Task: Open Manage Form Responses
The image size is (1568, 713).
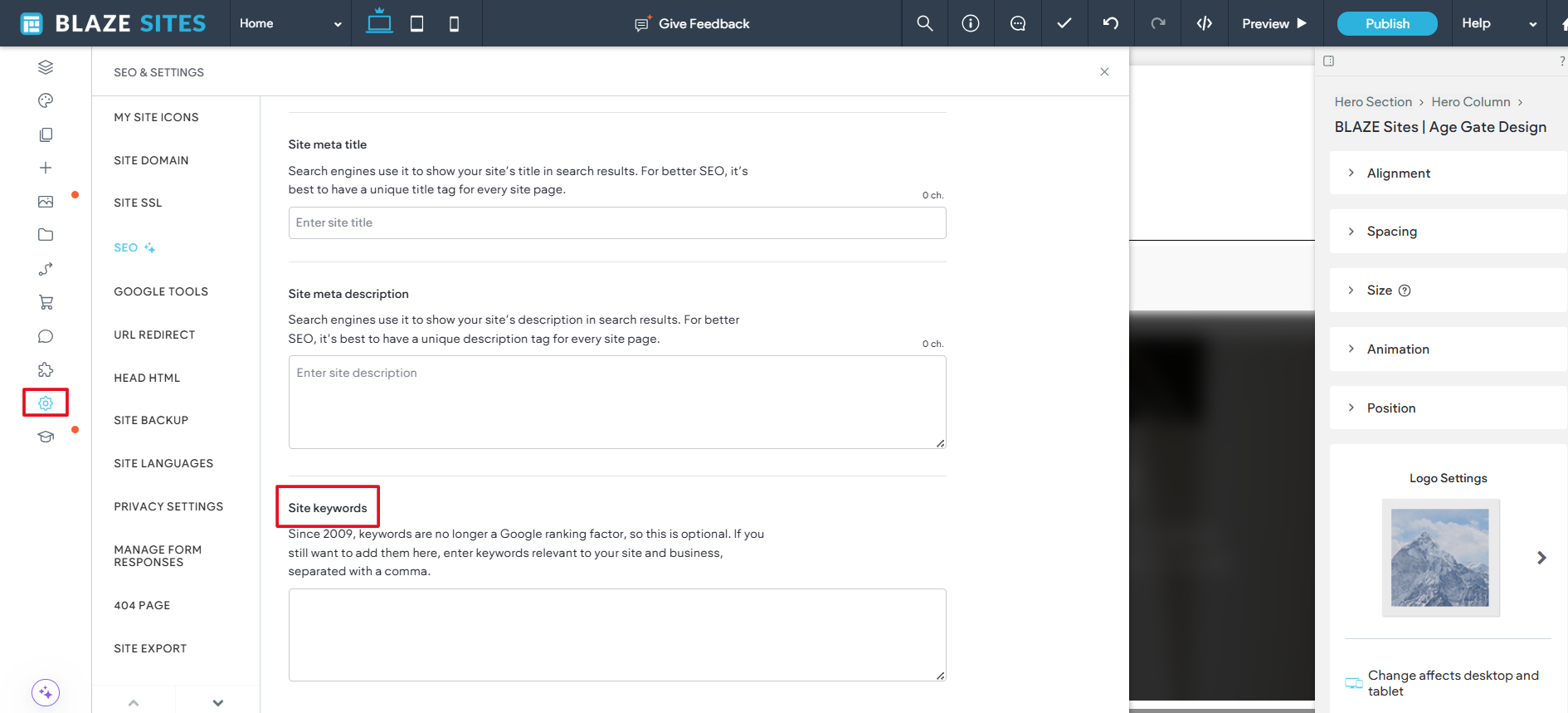Action: pyautogui.click(x=158, y=556)
